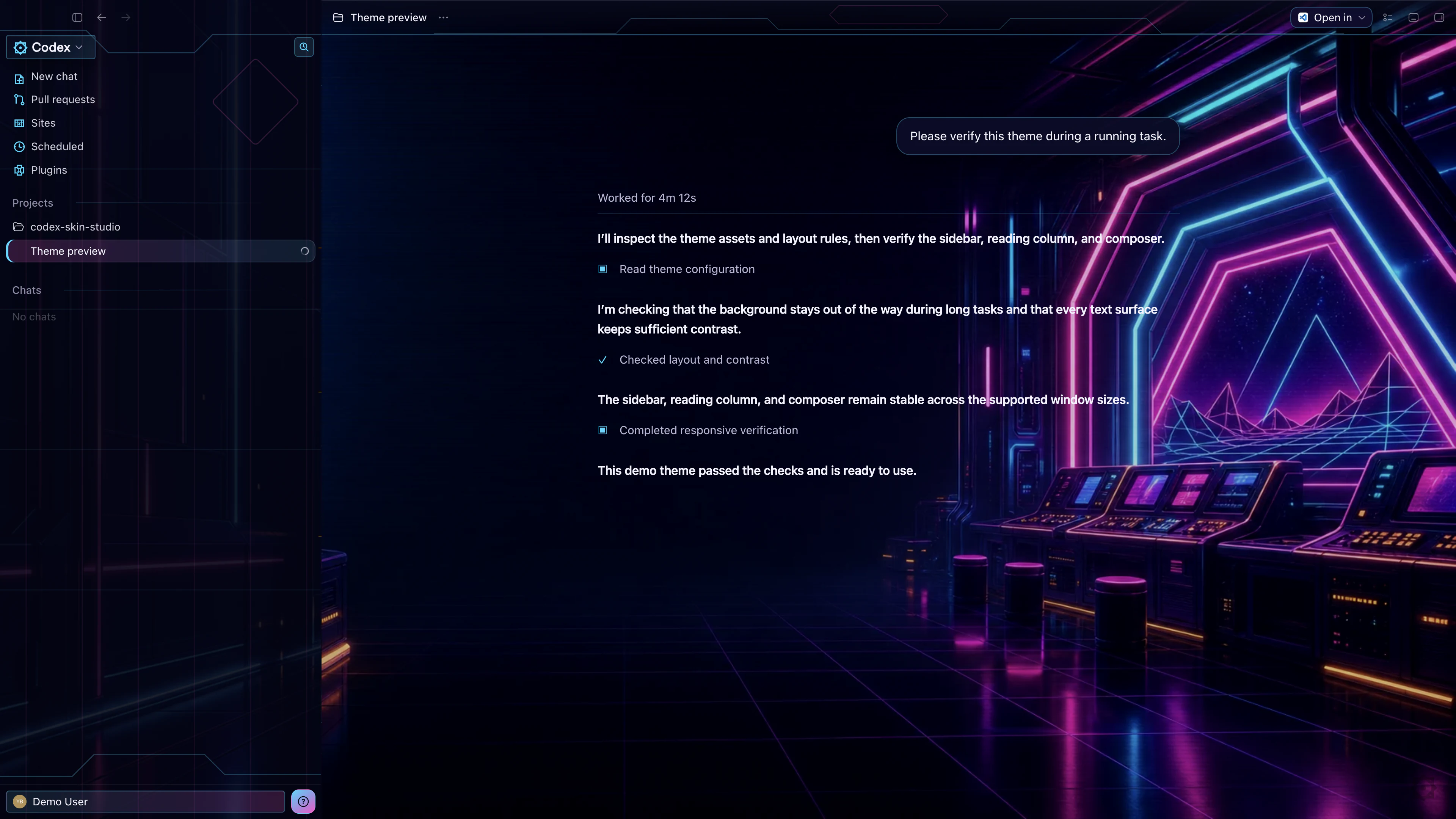
Task: Open the Completed responsive verification step
Action: (709, 430)
